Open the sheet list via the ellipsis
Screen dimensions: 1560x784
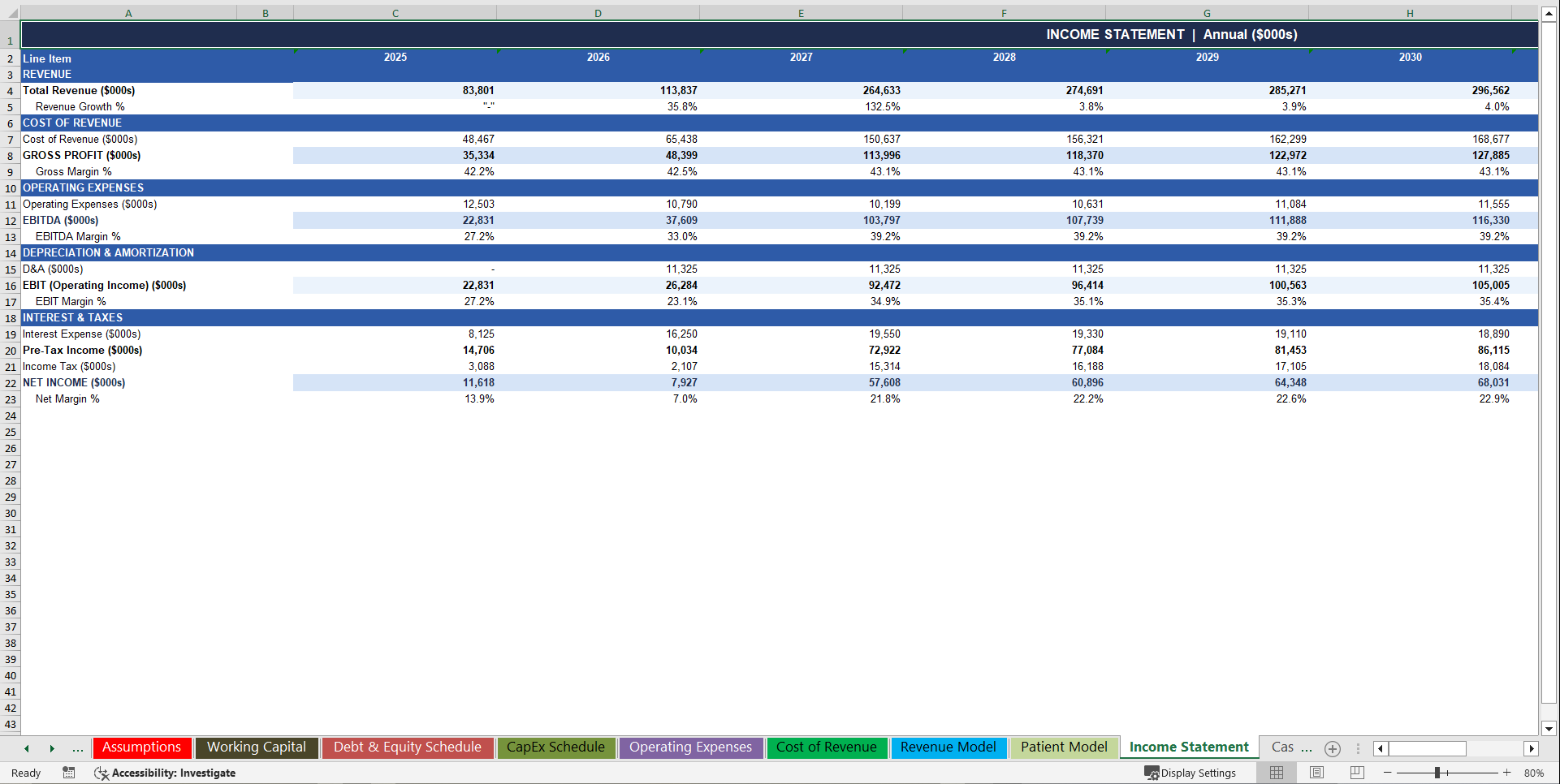77,748
